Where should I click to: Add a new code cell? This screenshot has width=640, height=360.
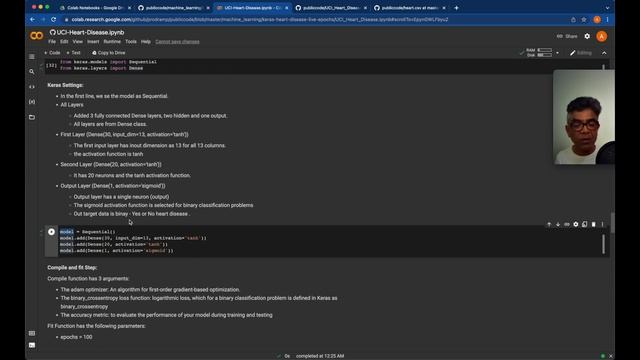click(52, 53)
